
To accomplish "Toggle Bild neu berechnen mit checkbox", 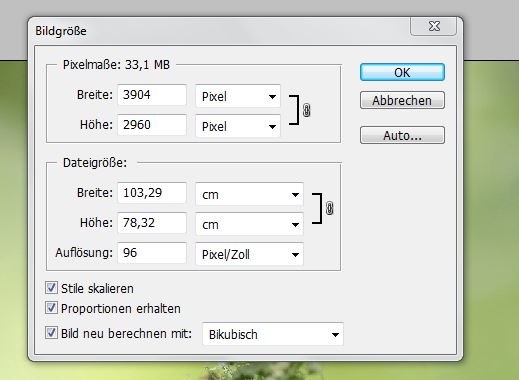I will point(51,333).
